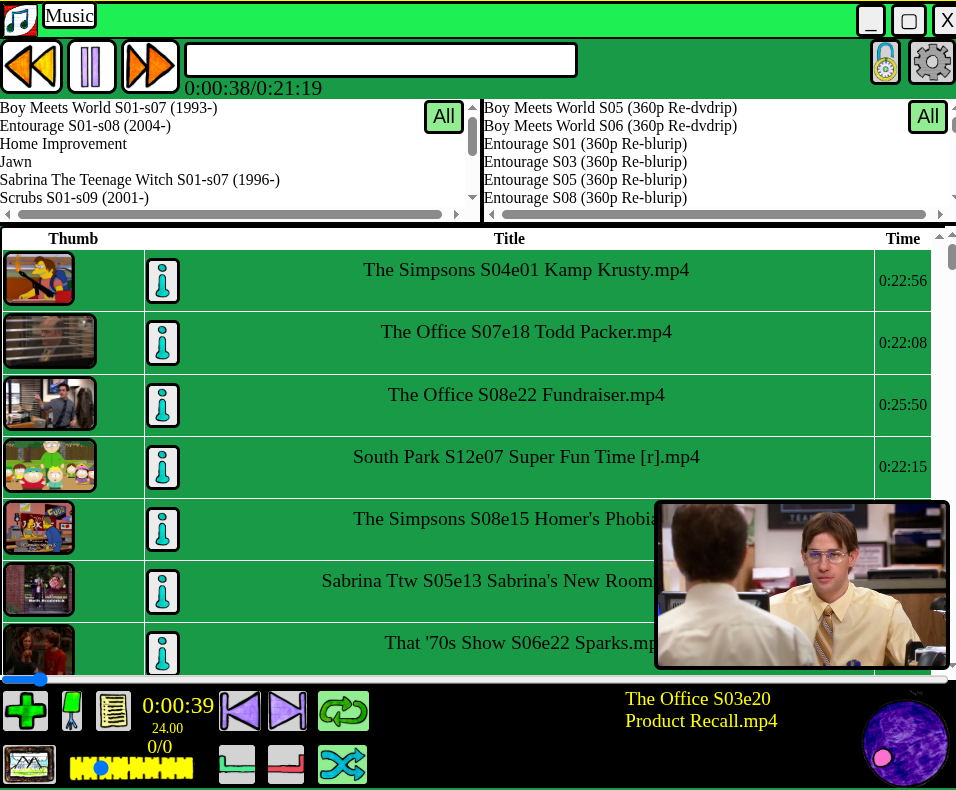Select Home Improvement in the shows list
956x790 pixels.
(x=63, y=144)
